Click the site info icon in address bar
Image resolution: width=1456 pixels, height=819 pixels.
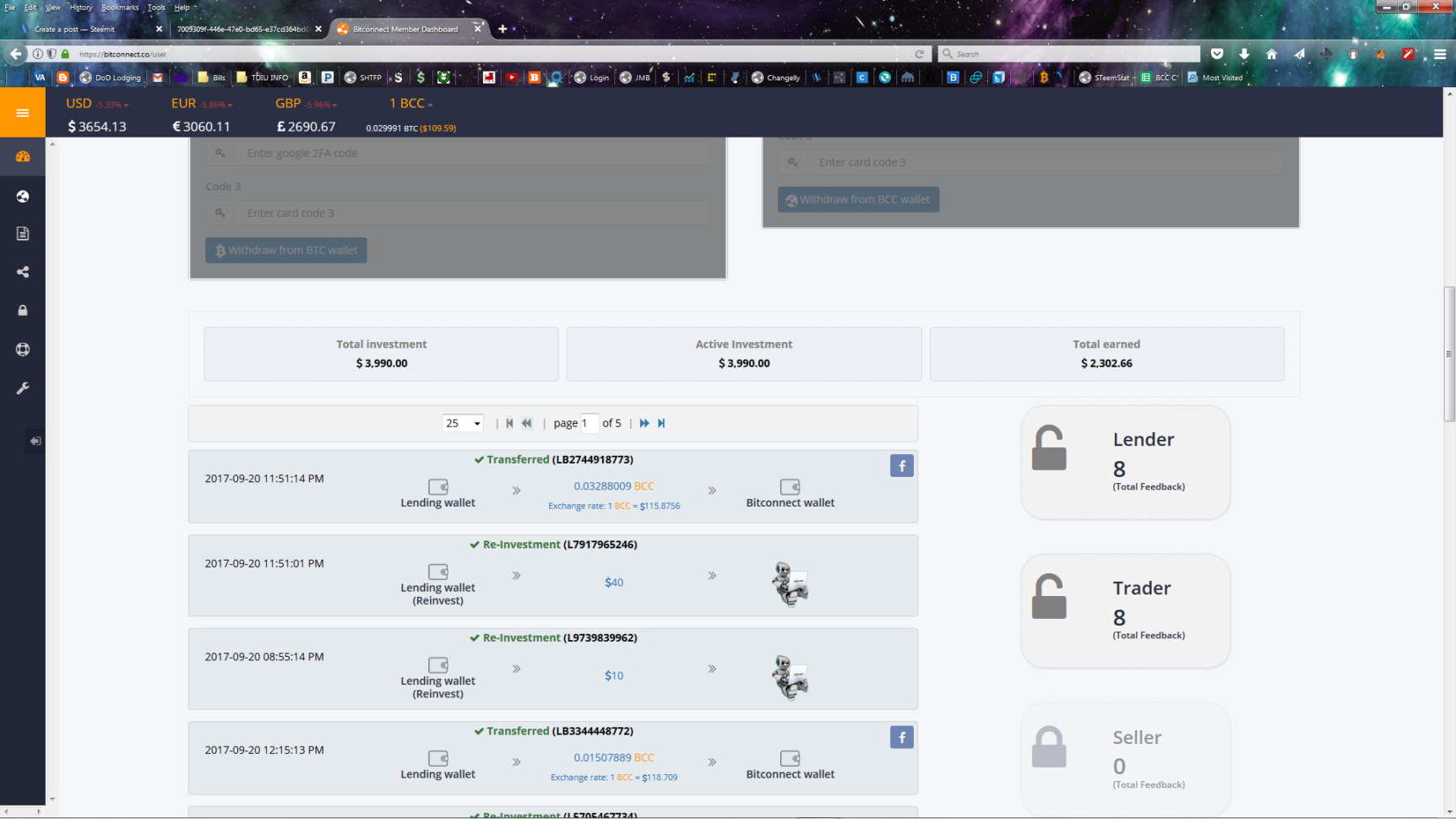pyautogui.click(x=37, y=54)
